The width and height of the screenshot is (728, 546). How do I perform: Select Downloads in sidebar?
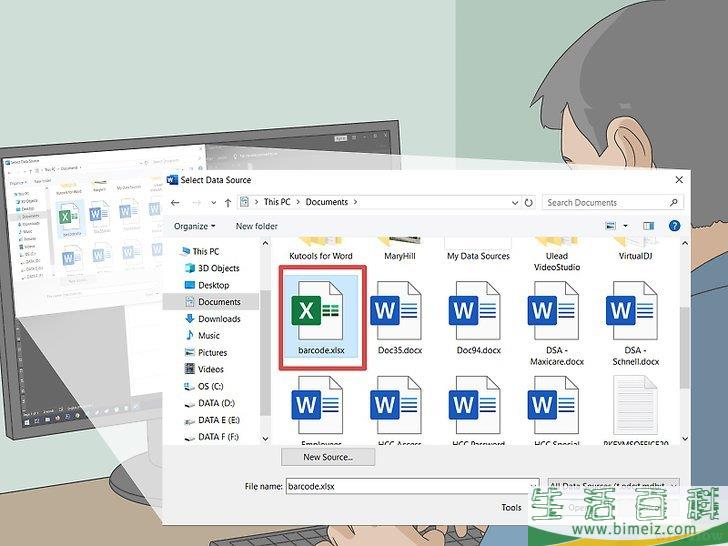point(213,318)
